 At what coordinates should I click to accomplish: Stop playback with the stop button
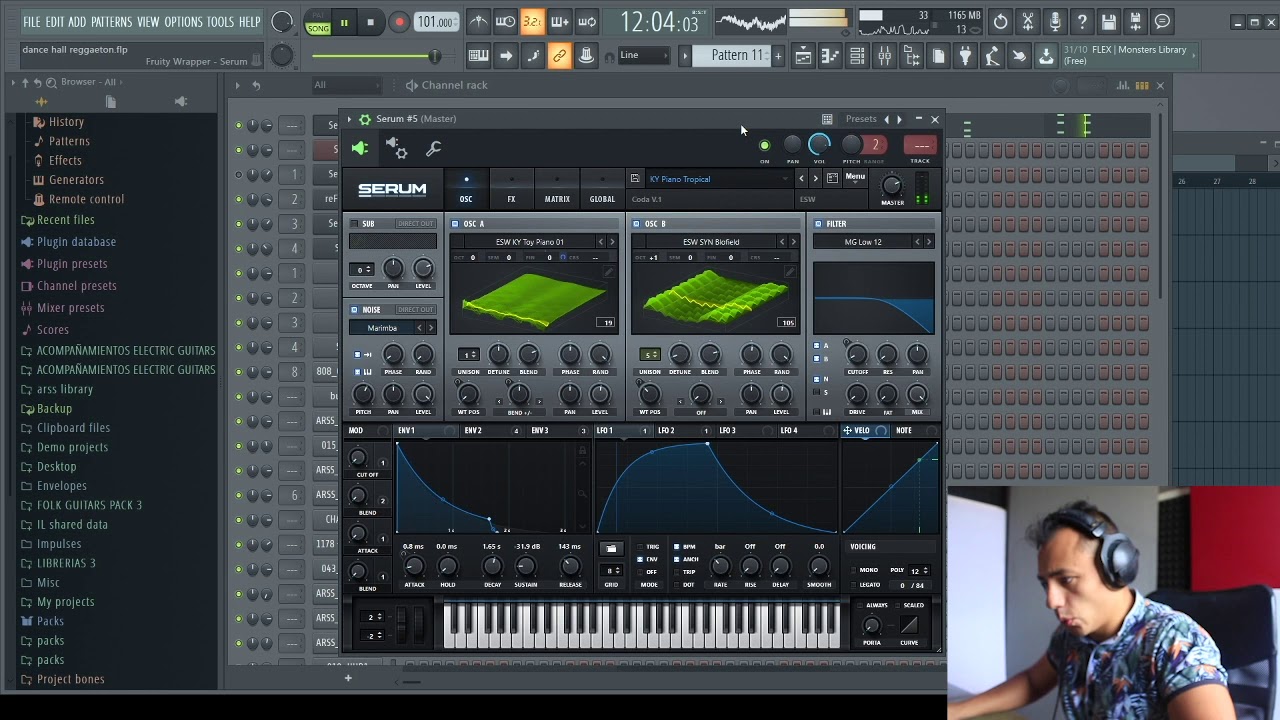[370, 22]
